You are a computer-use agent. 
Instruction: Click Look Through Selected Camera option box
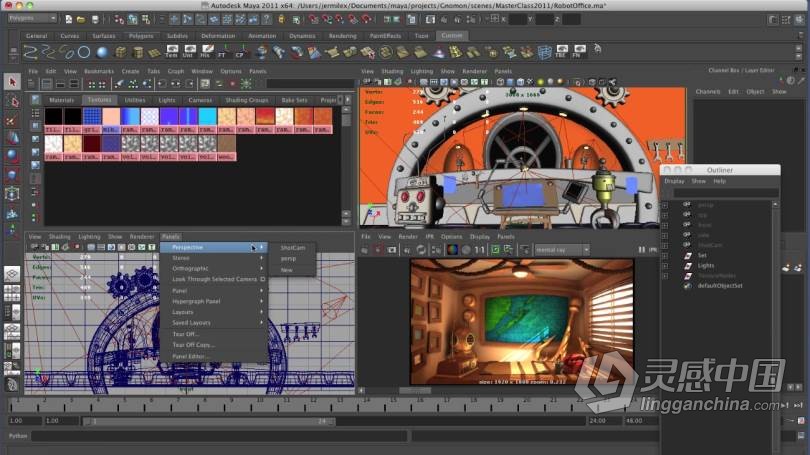pyautogui.click(x=262, y=279)
